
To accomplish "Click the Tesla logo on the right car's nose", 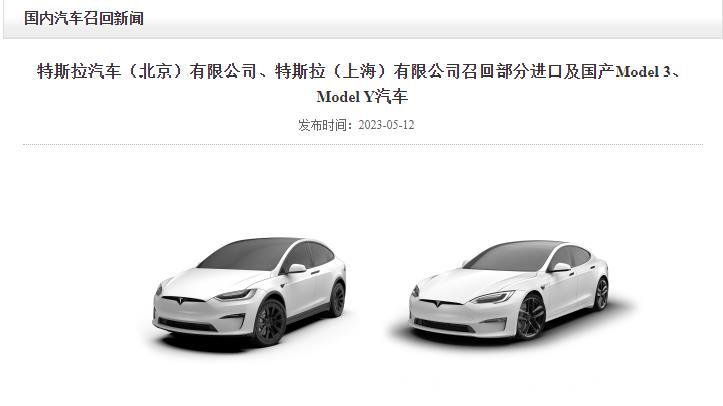I will pos(437,303).
